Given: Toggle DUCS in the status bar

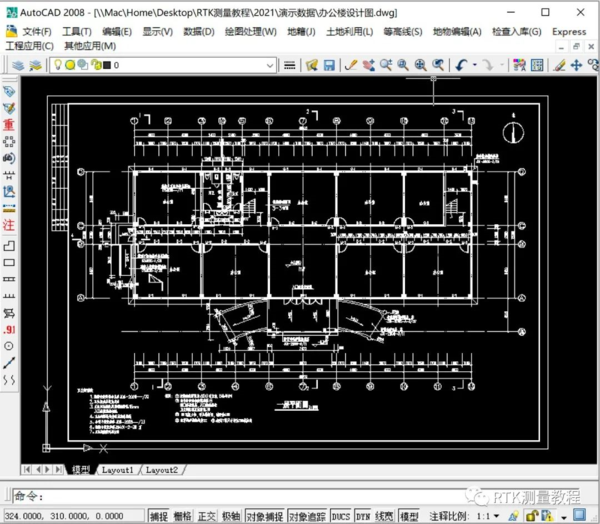Looking at the screenshot, I should (341, 516).
